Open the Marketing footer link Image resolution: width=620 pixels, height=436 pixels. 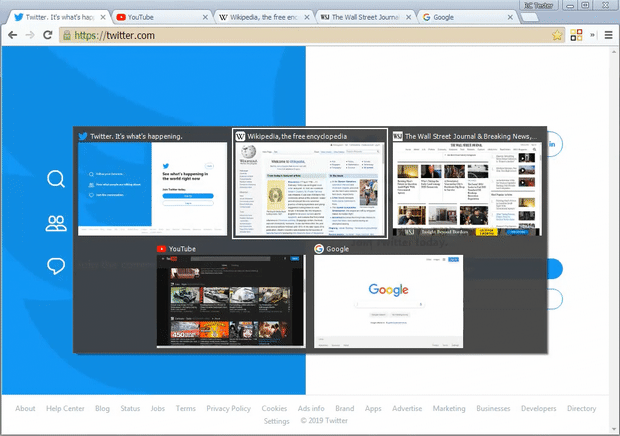[449, 408]
